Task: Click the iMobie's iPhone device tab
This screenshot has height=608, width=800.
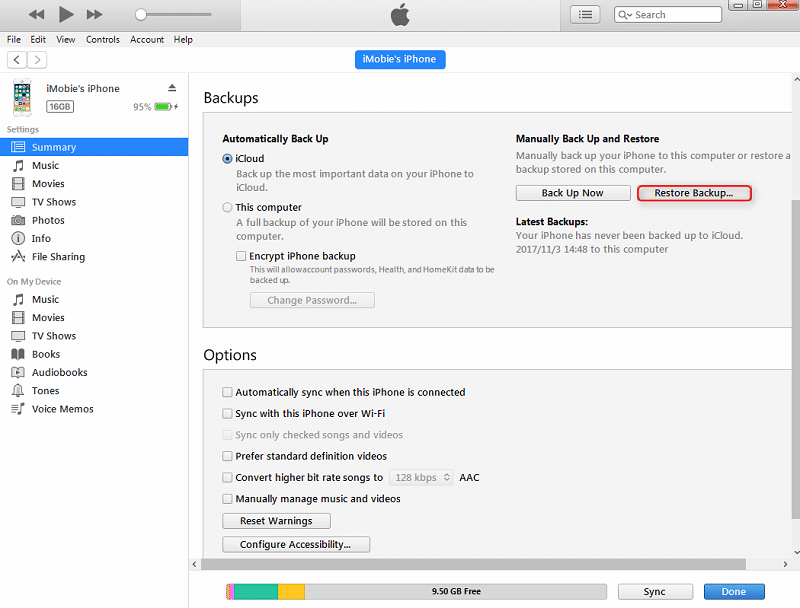Action: coord(399,59)
